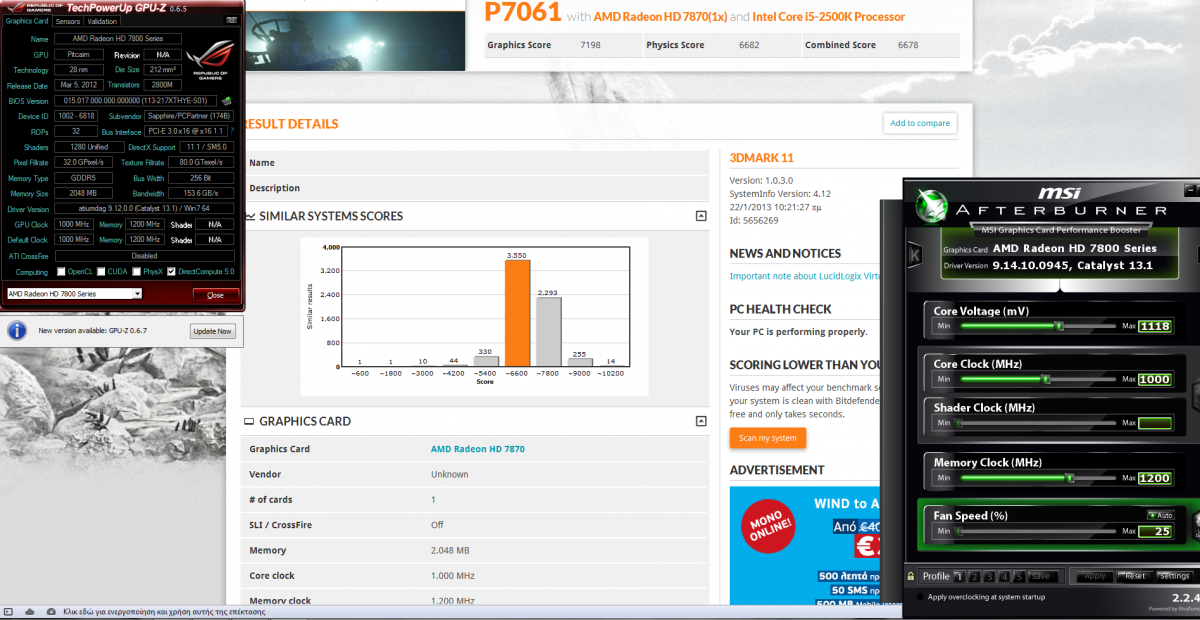
Task: Click the Combined Score value 6678
Action: pos(908,45)
